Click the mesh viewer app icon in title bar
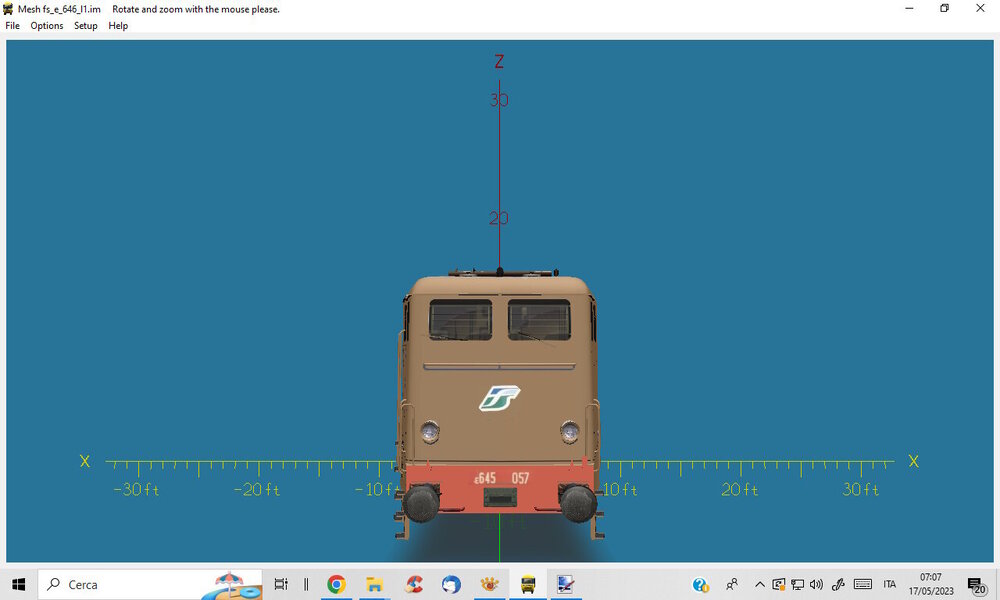1000x600 pixels. (8, 9)
